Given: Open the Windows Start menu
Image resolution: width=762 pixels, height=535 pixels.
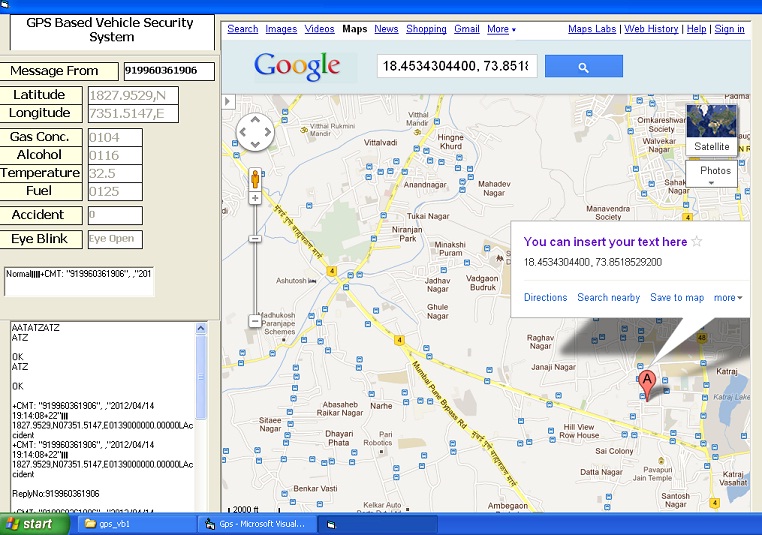Looking at the screenshot, I should click(30, 524).
